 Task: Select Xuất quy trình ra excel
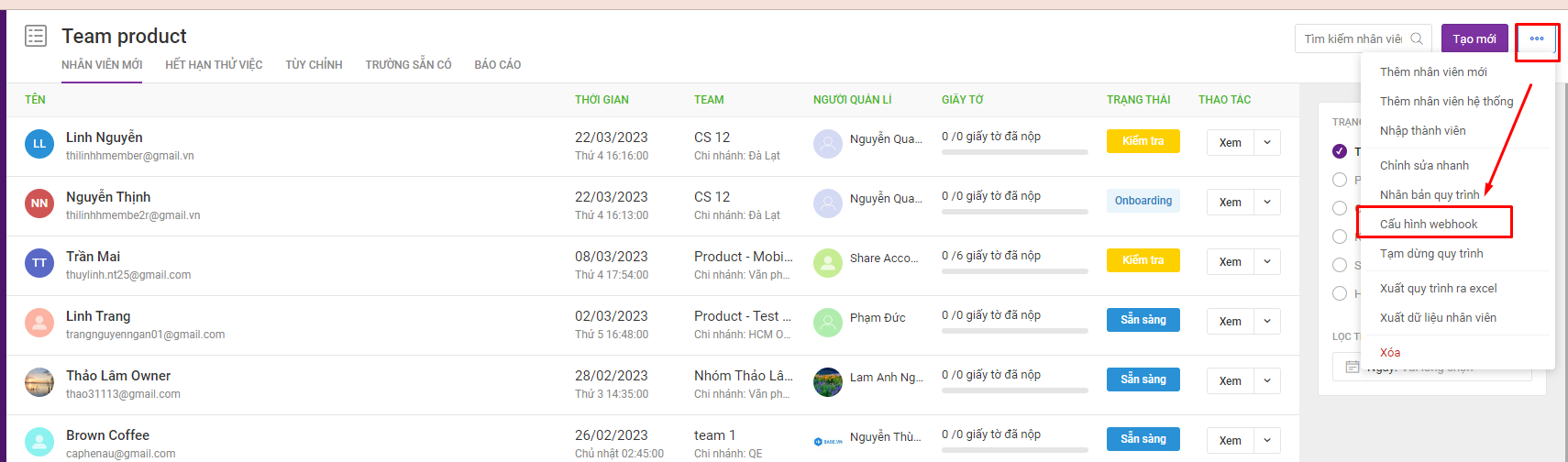pyautogui.click(x=1457, y=289)
